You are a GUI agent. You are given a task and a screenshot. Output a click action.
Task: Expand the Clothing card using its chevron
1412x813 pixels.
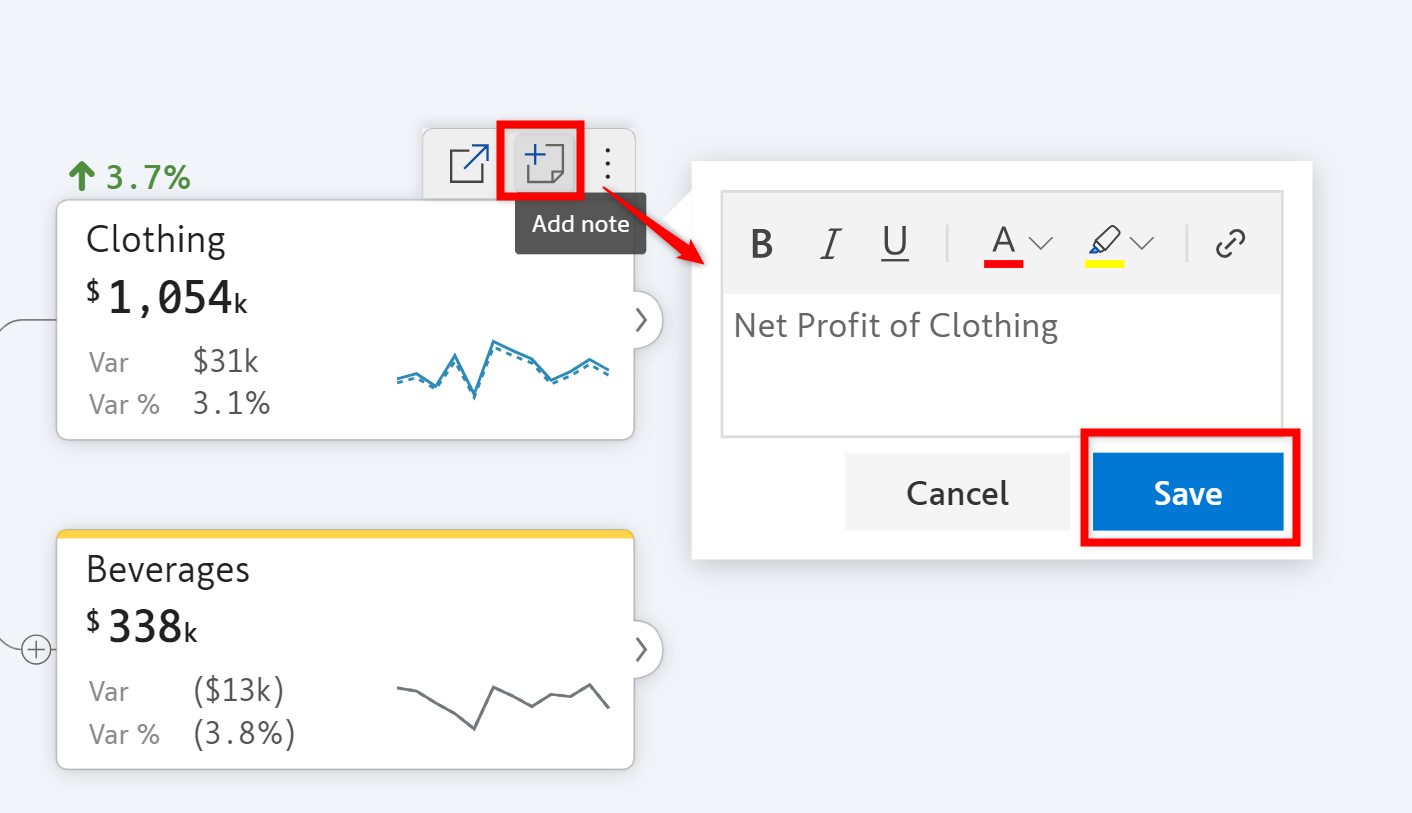pos(642,320)
